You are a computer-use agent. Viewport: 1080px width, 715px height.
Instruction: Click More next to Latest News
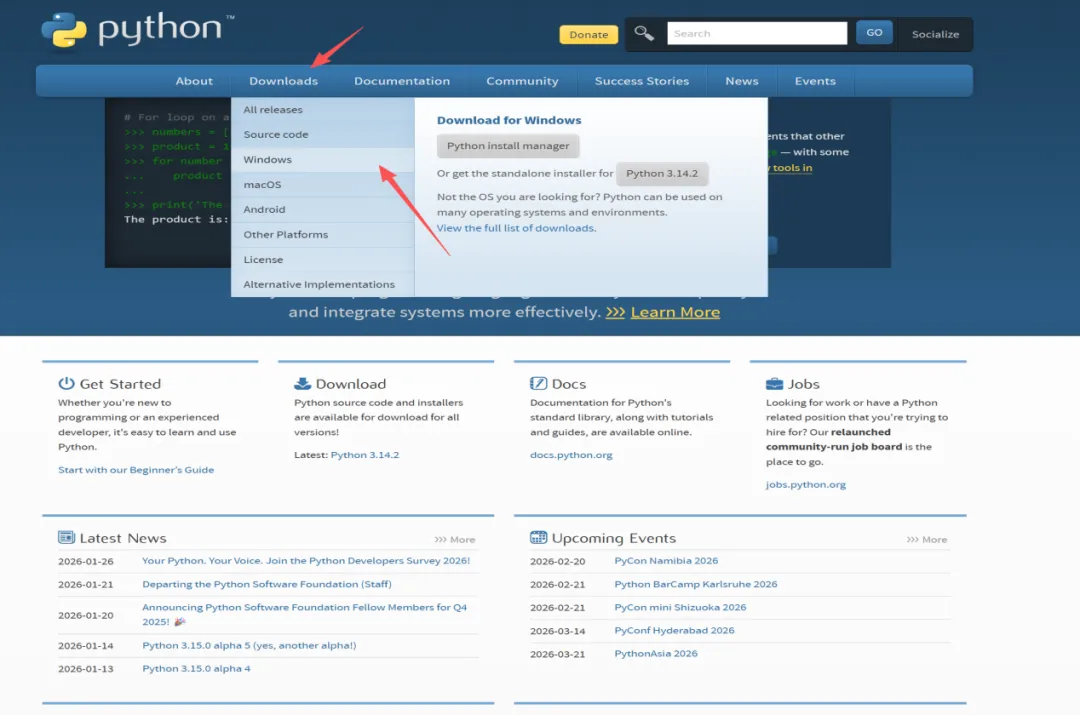coord(455,539)
